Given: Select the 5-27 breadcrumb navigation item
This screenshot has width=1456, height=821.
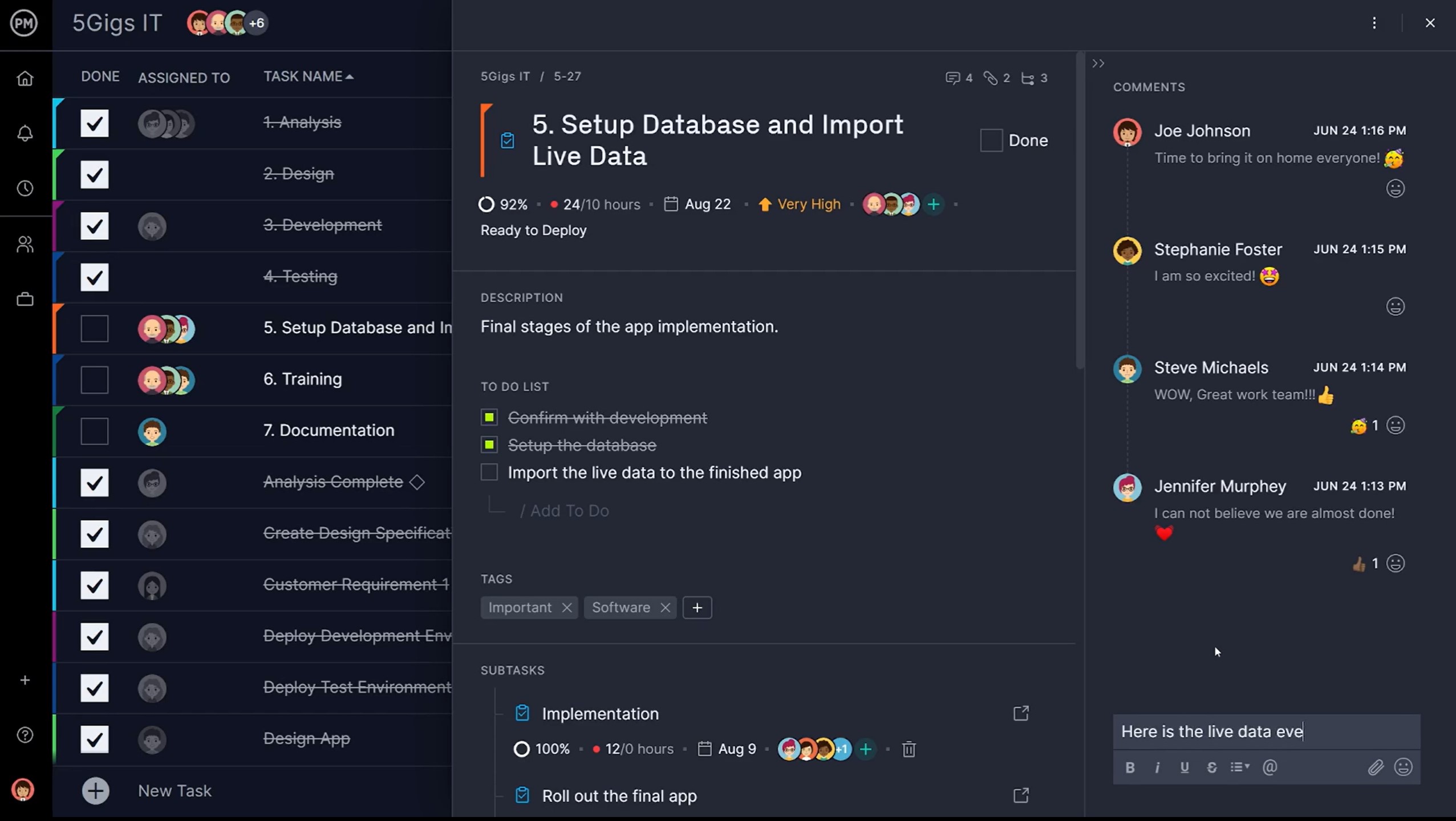Looking at the screenshot, I should tap(566, 76).
